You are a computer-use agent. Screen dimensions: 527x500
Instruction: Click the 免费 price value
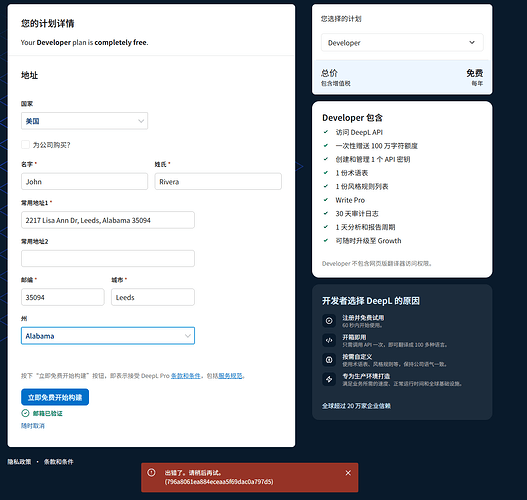point(475,73)
